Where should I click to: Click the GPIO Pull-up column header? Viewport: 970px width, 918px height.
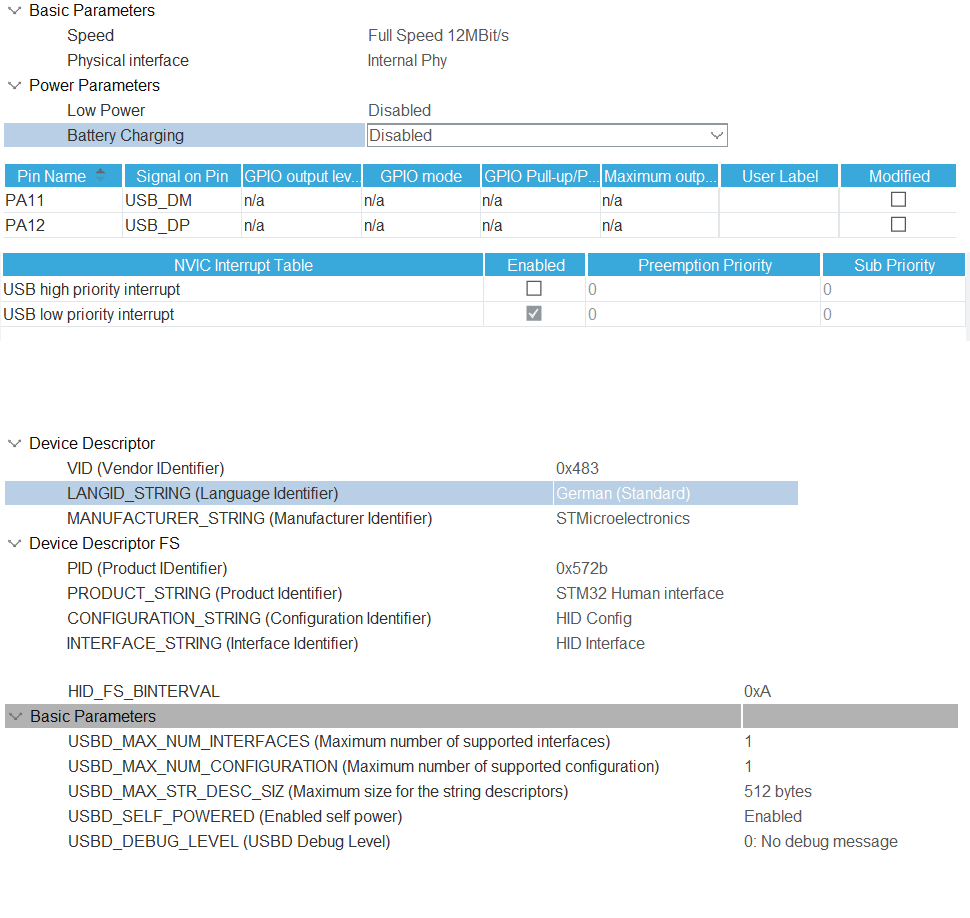click(x=541, y=176)
